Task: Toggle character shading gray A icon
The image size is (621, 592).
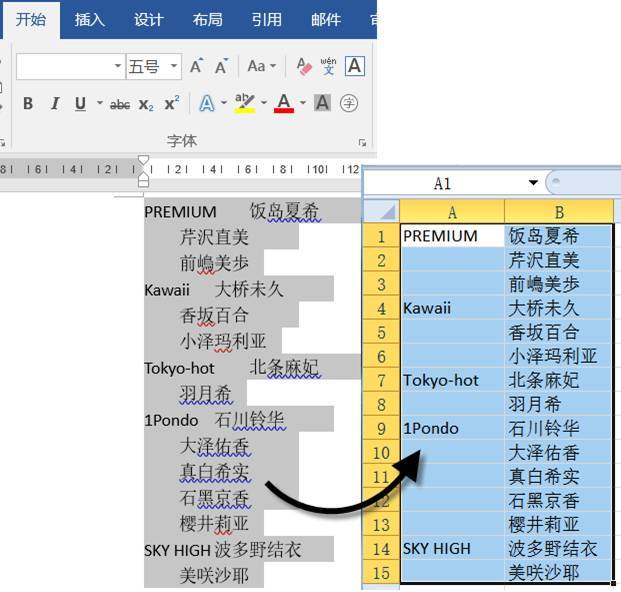Action: tap(322, 103)
